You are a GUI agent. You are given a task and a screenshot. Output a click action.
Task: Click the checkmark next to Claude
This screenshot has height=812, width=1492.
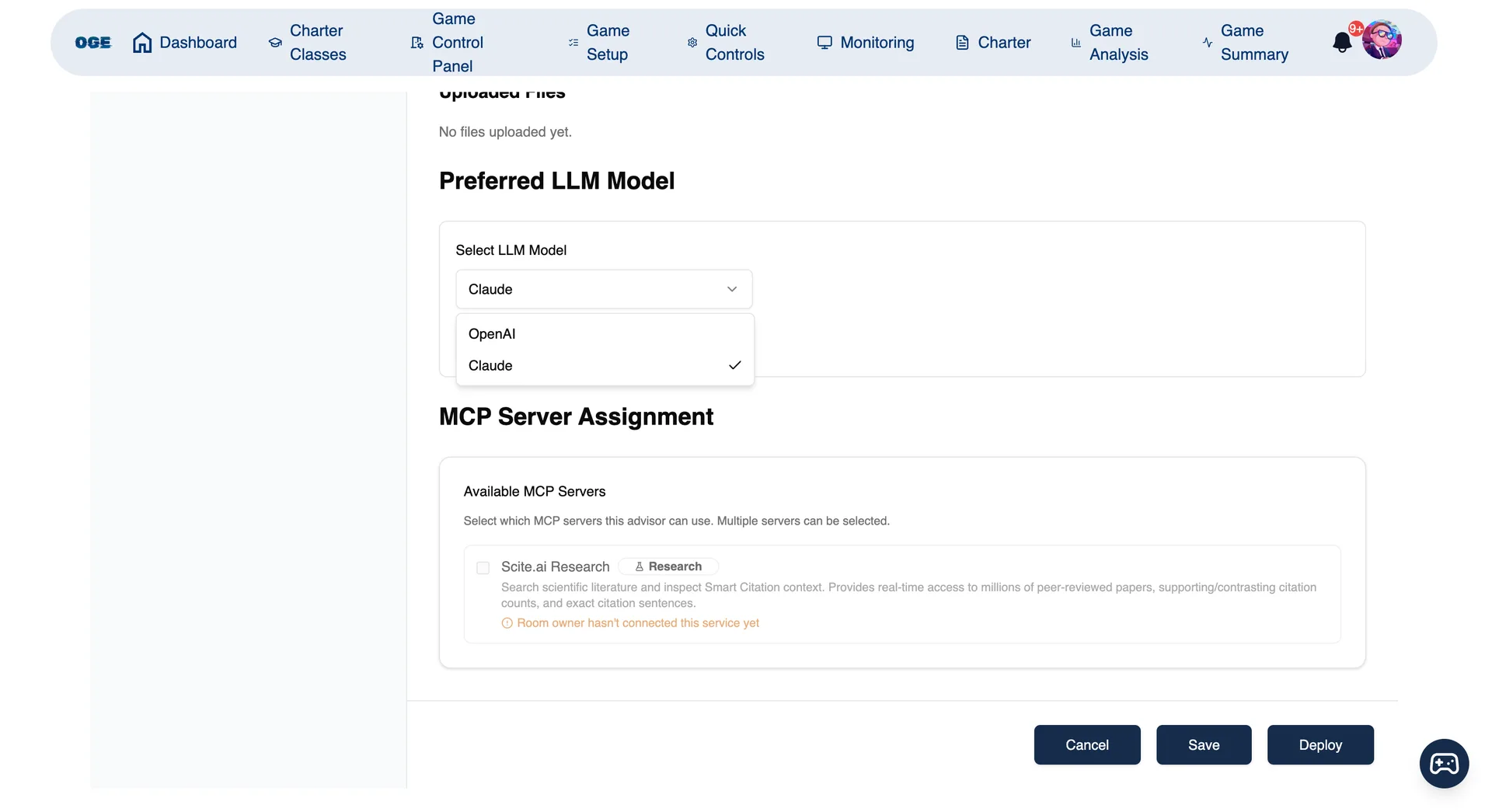(735, 365)
